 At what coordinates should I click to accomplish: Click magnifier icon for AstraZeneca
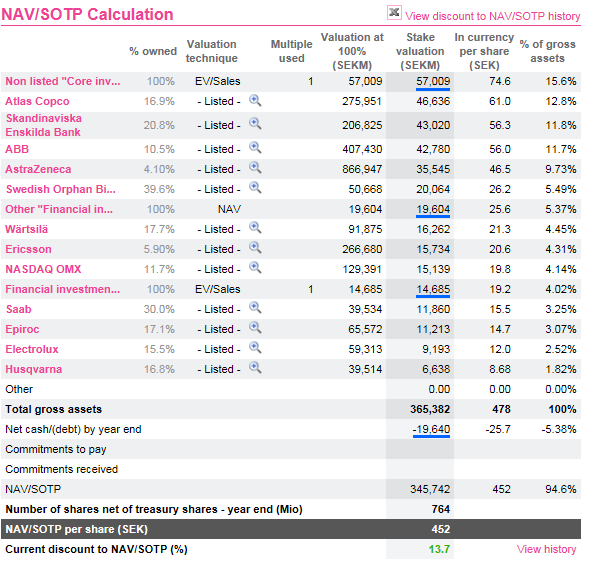(x=255, y=168)
